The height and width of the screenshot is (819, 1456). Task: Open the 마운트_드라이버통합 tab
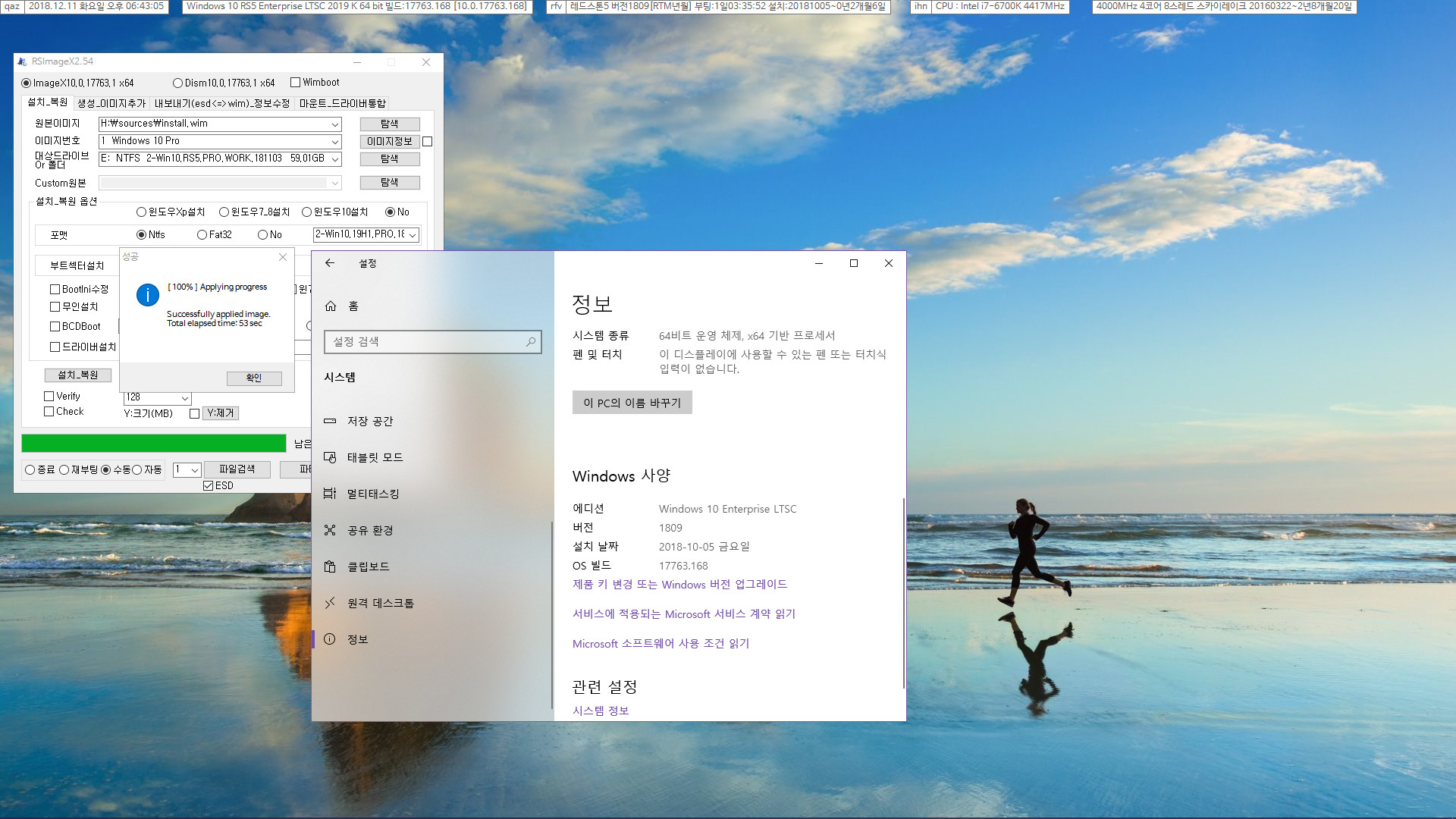[x=343, y=103]
